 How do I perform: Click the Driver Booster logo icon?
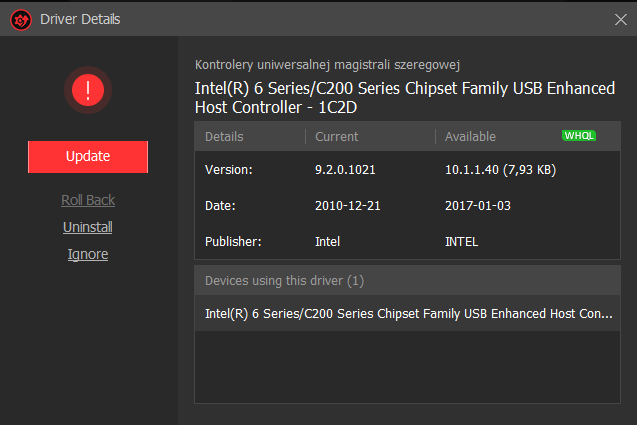coord(21,20)
